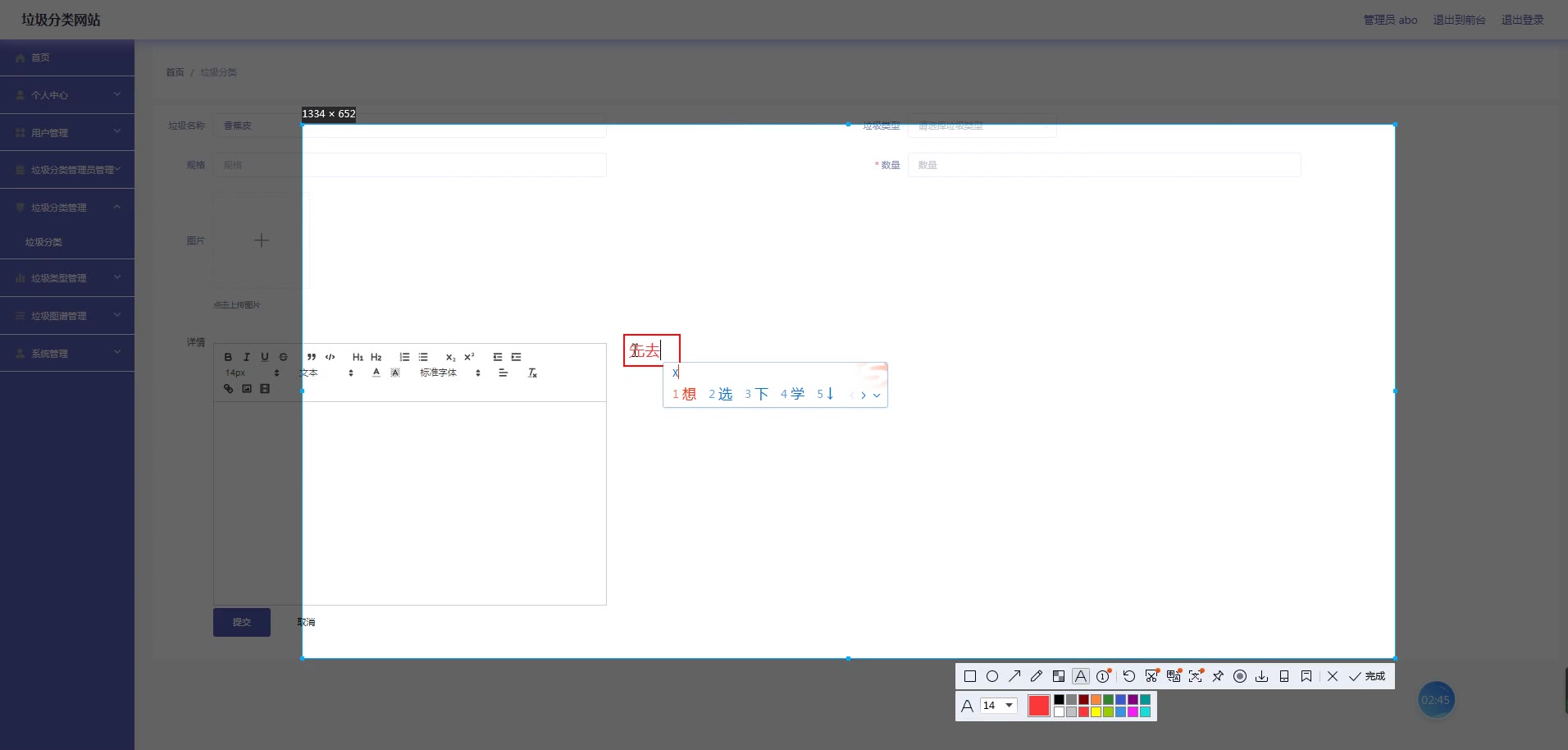Select the mosaic blur tool

click(x=1059, y=676)
